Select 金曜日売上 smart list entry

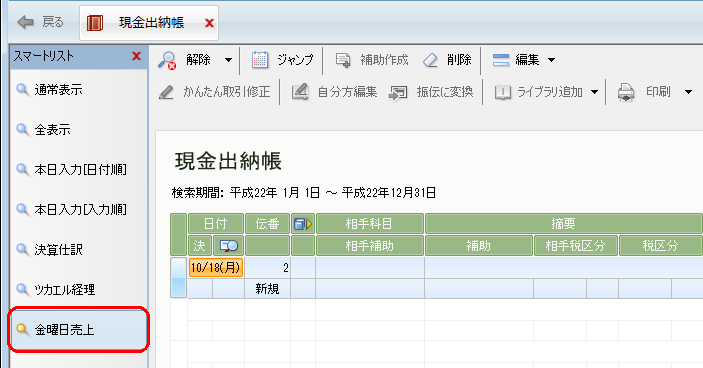[79, 329]
